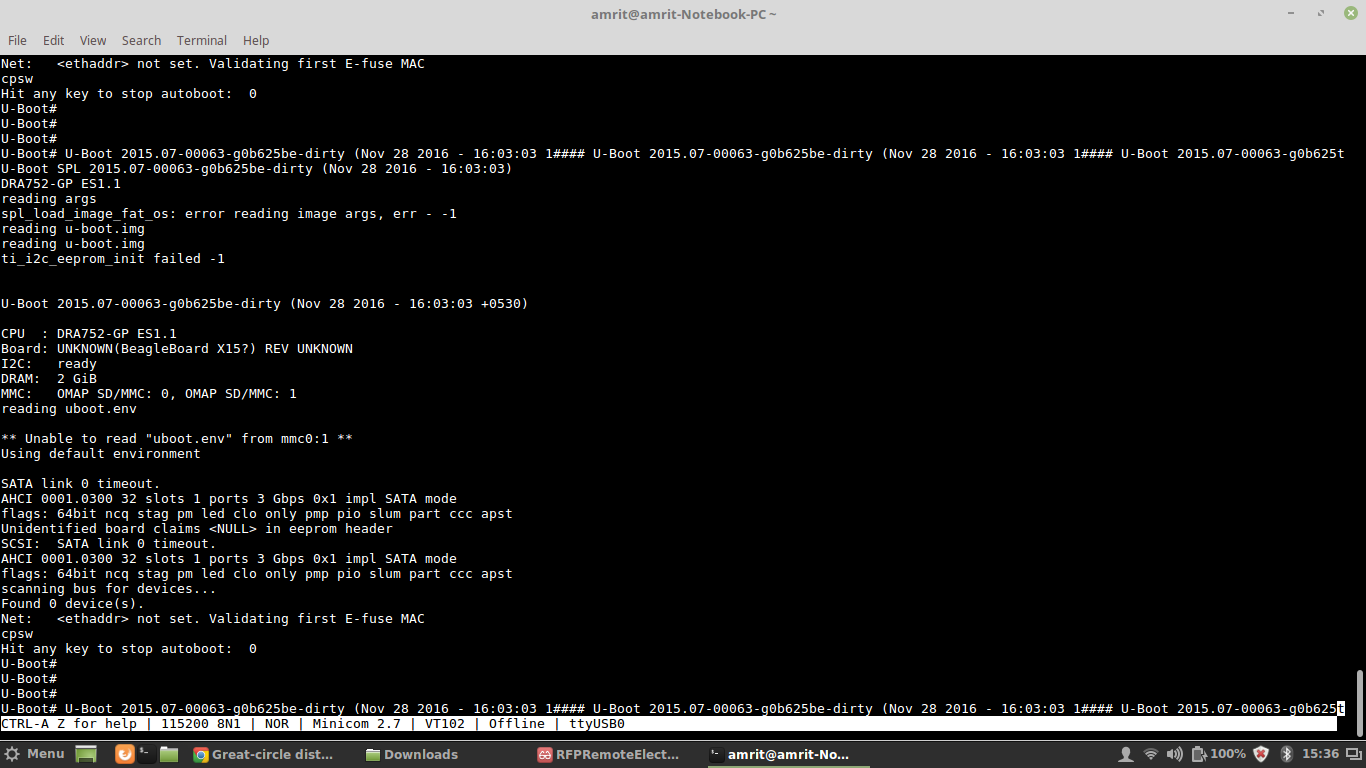Click the 'NOR' status bar entry
Screen dimensions: 1366x768
pos(277,724)
